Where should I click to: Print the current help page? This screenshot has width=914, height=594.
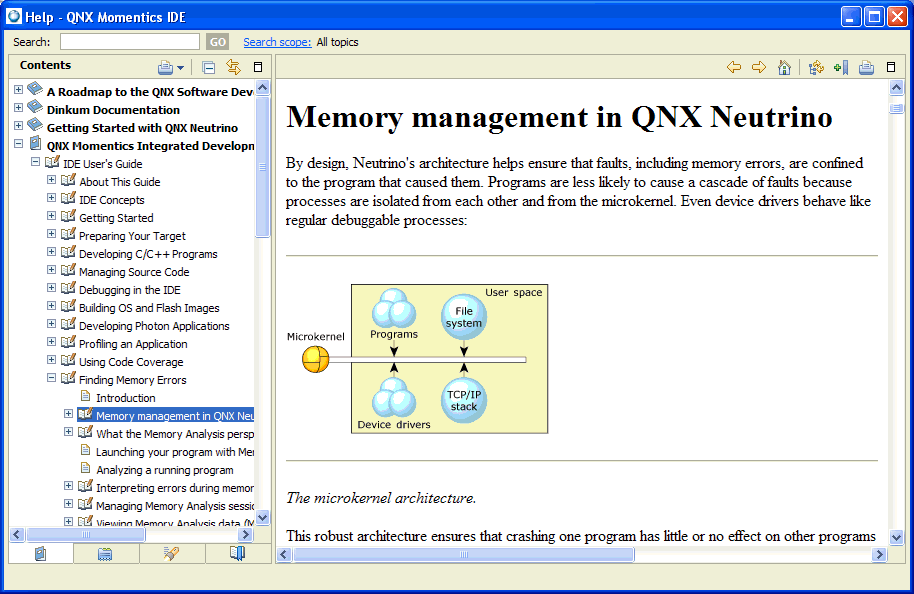tap(866, 67)
